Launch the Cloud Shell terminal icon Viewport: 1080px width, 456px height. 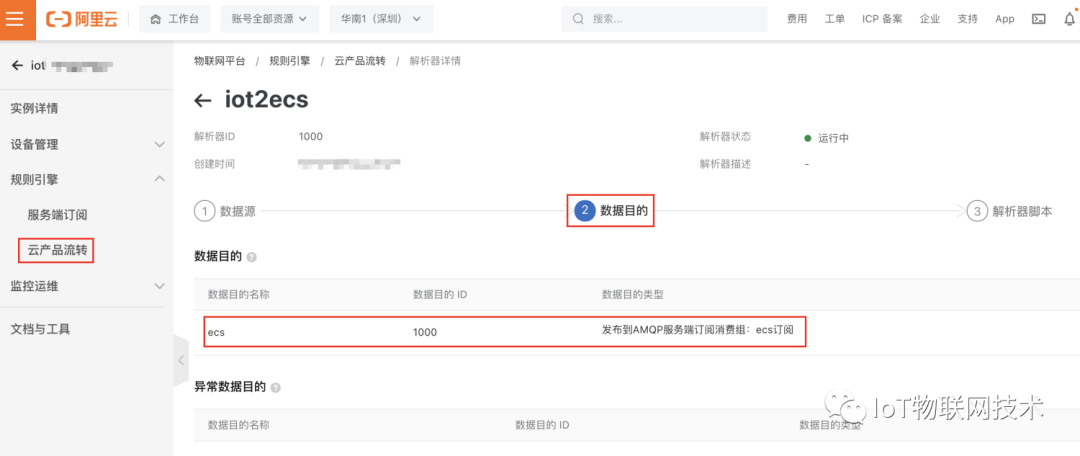point(1039,19)
